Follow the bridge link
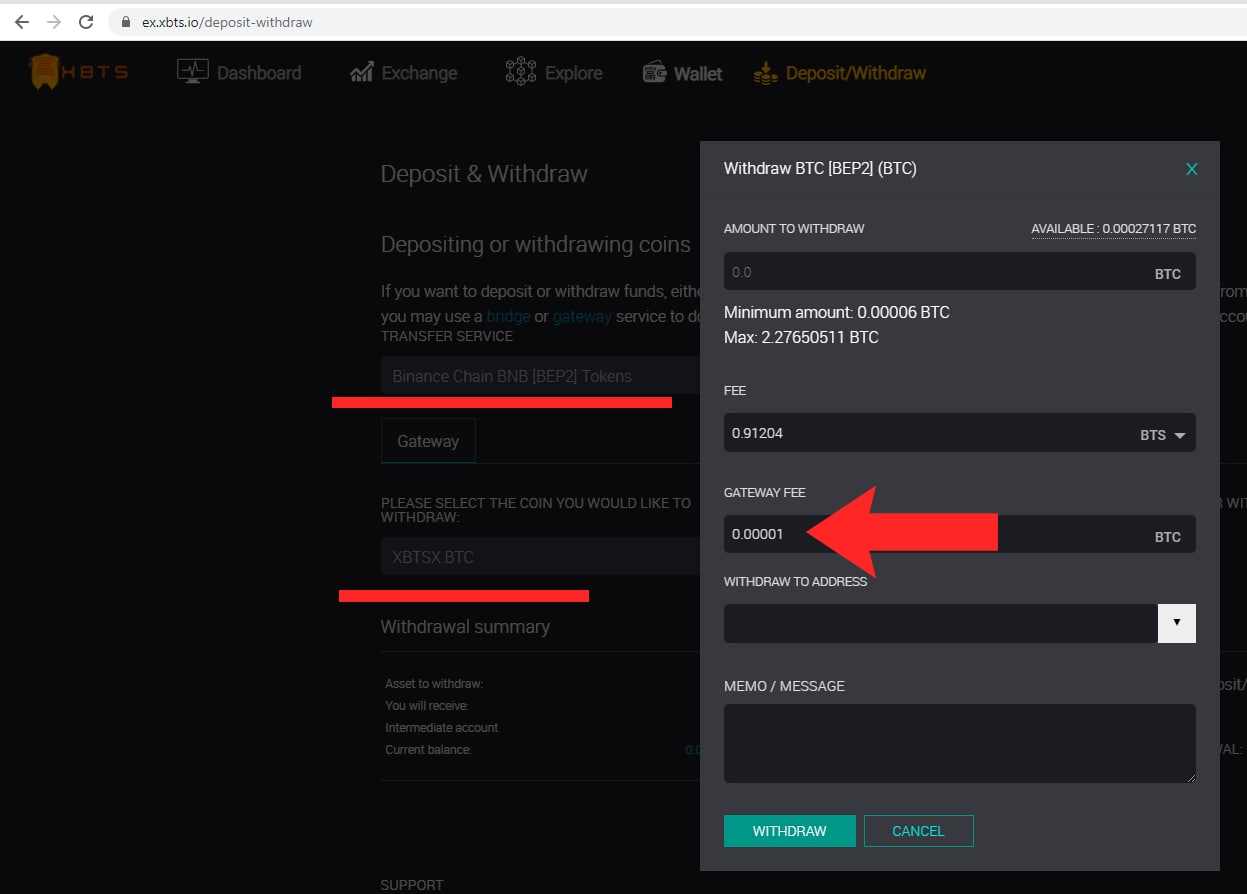1247x894 pixels. (x=508, y=316)
